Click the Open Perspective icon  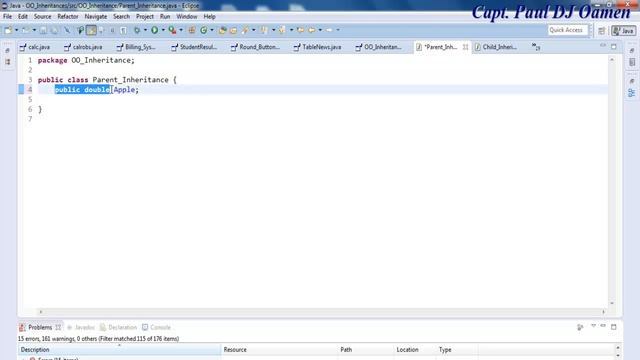(x=602, y=31)
